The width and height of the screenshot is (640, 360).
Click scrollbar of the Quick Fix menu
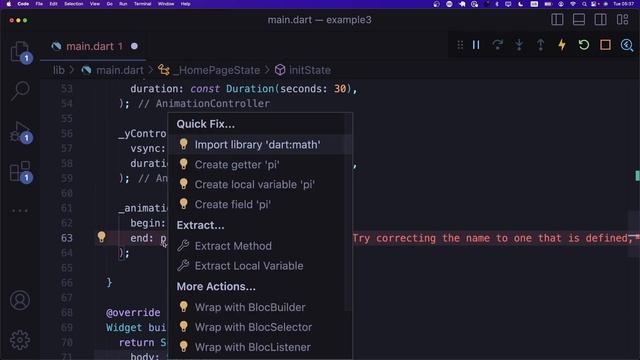point(348,212)
